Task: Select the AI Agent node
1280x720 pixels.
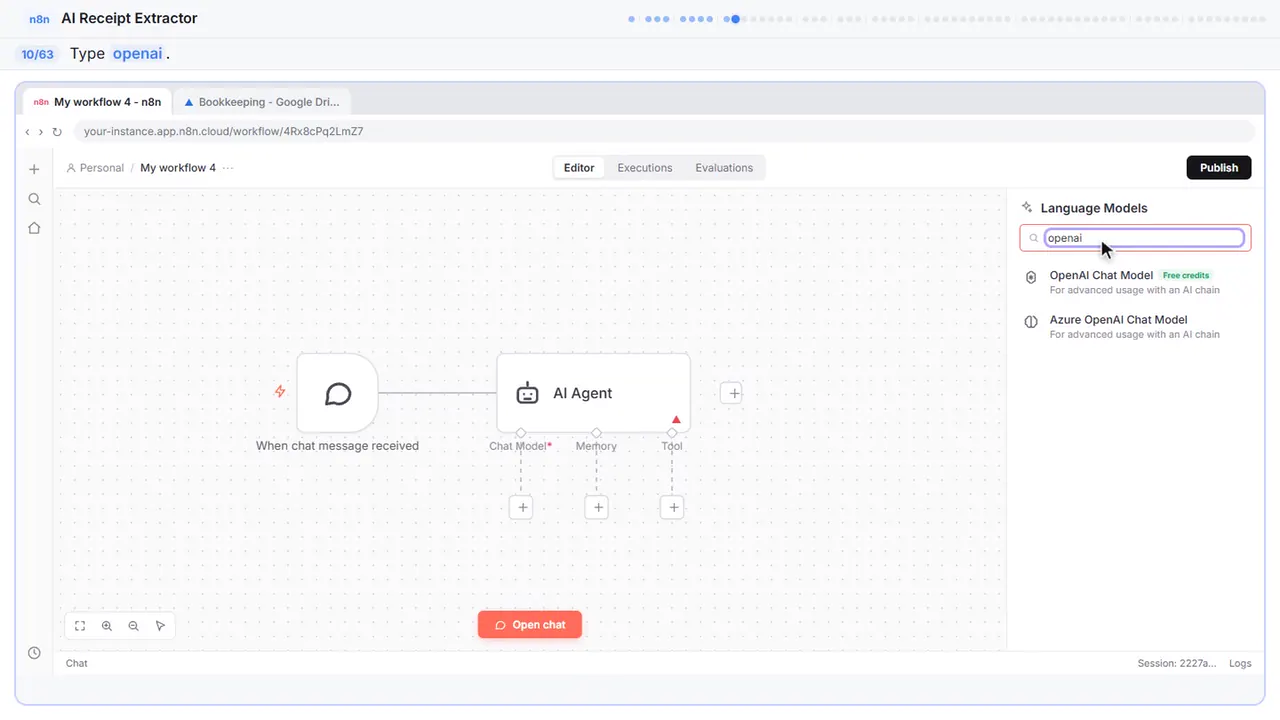Action: (594, 393)
